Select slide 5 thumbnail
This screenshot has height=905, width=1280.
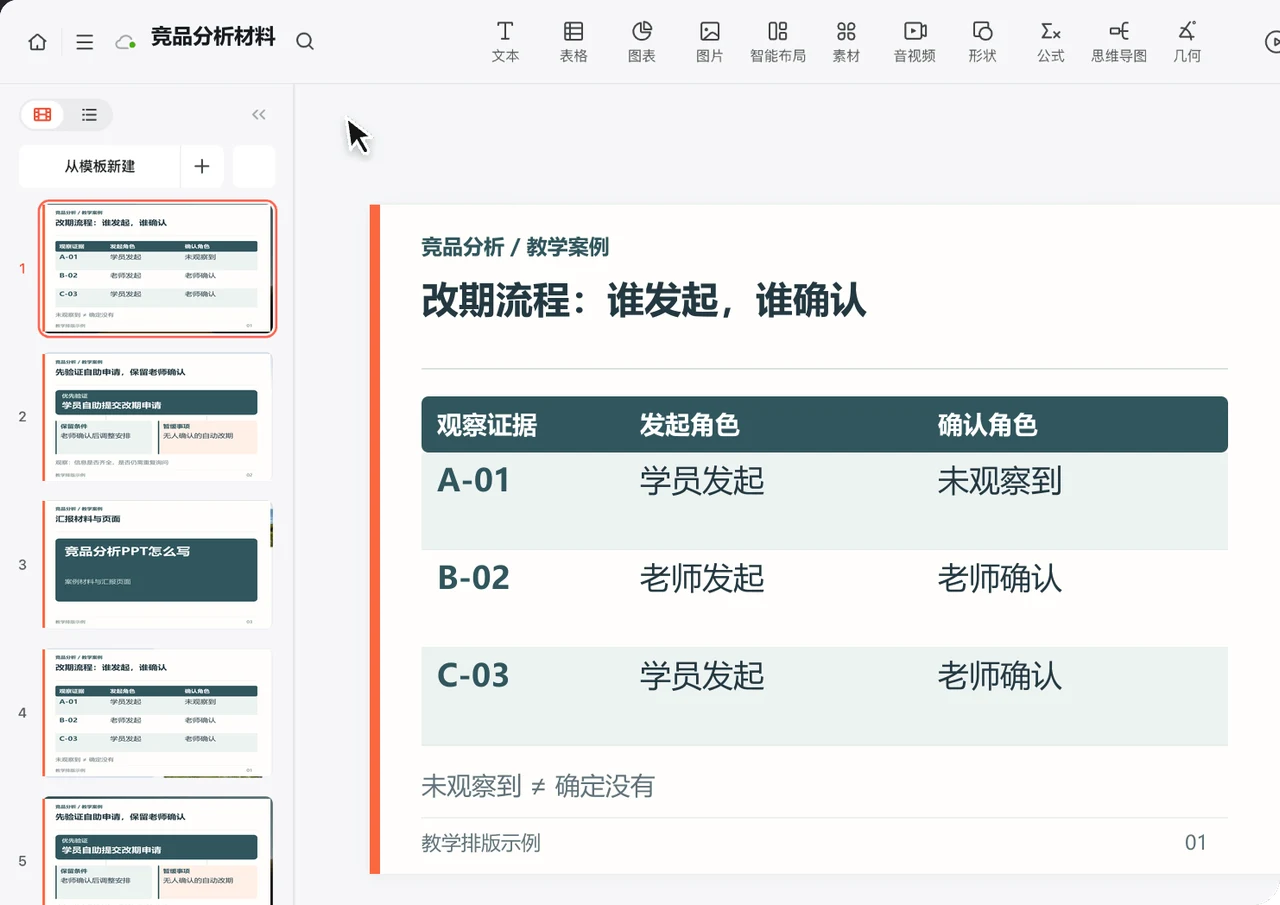point(158,851)
